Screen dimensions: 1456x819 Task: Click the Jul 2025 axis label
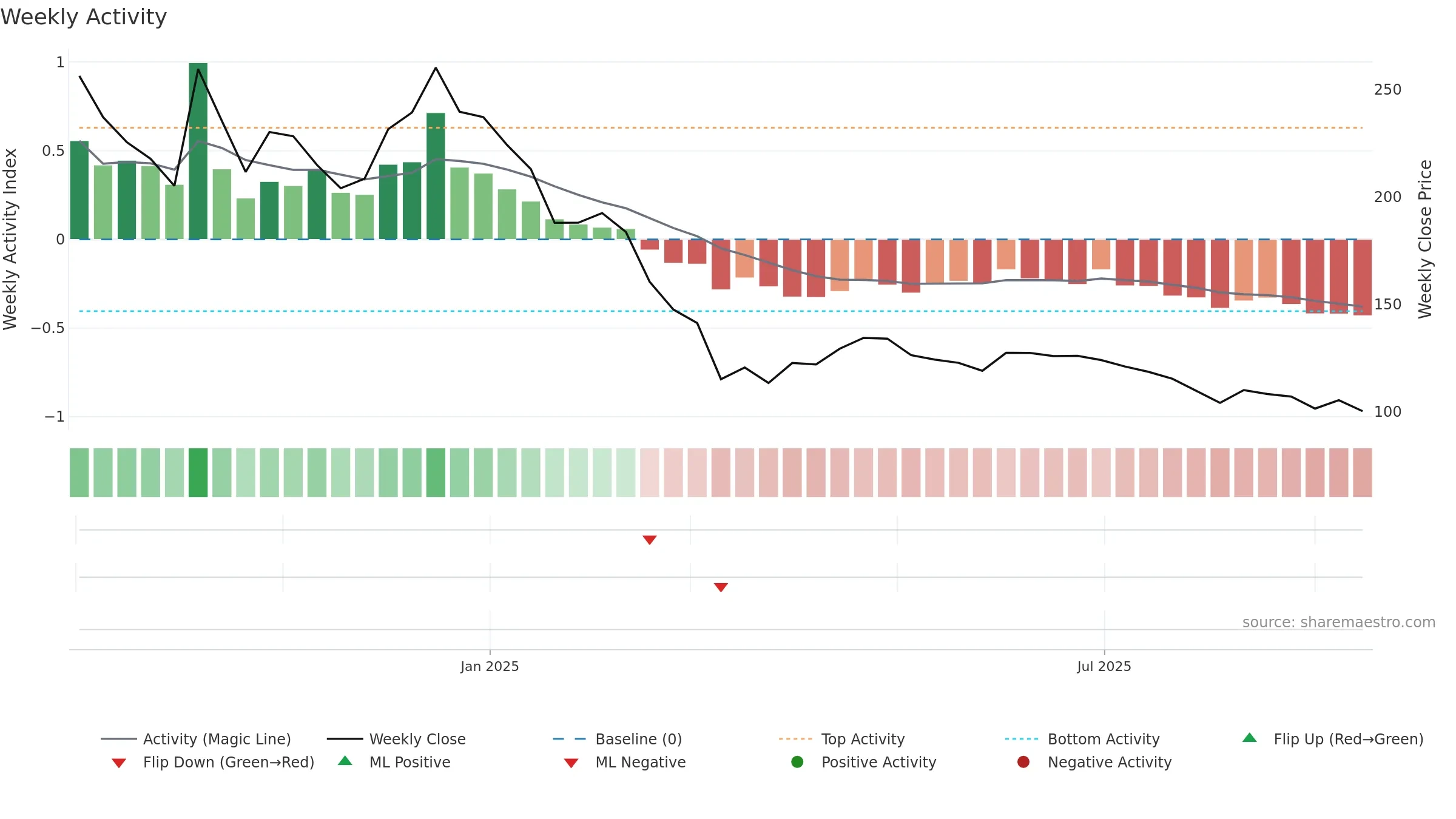[x=1104, y=666]
